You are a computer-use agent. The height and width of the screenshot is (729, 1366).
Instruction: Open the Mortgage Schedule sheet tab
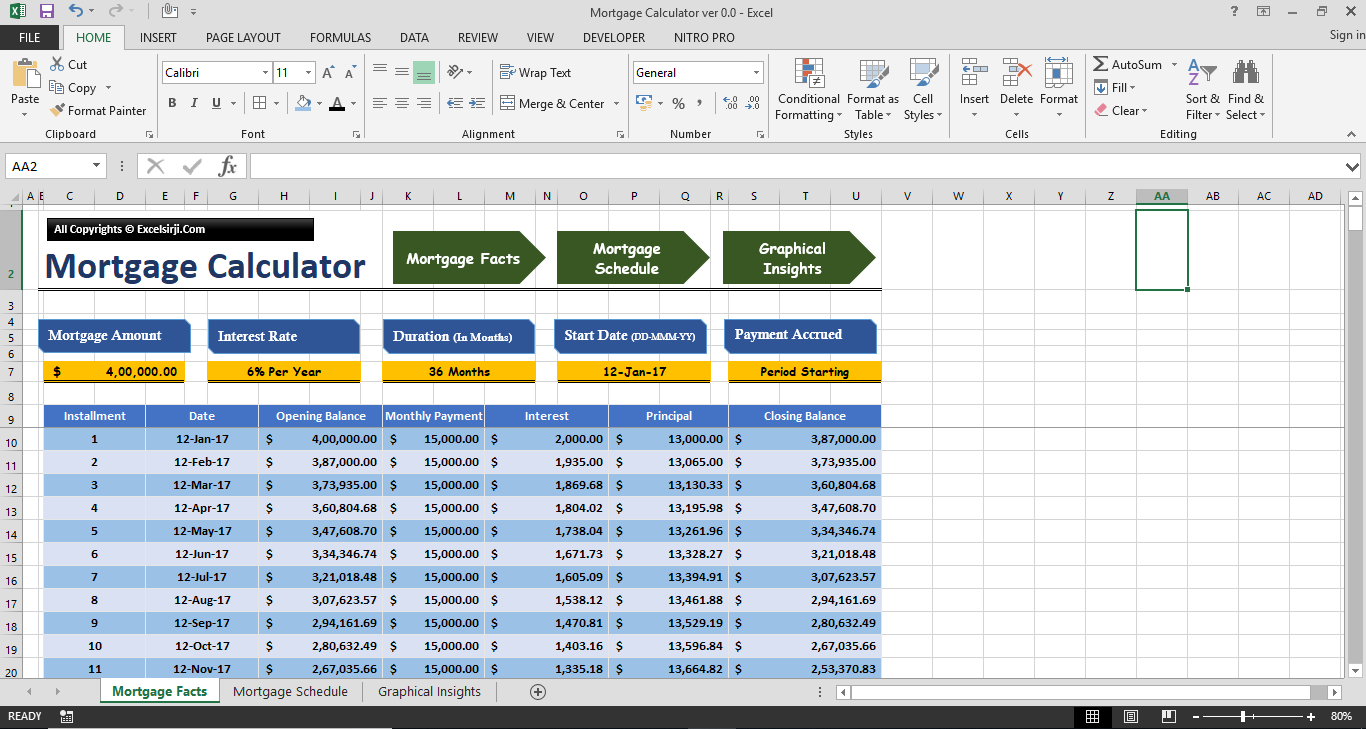(290, 691)
